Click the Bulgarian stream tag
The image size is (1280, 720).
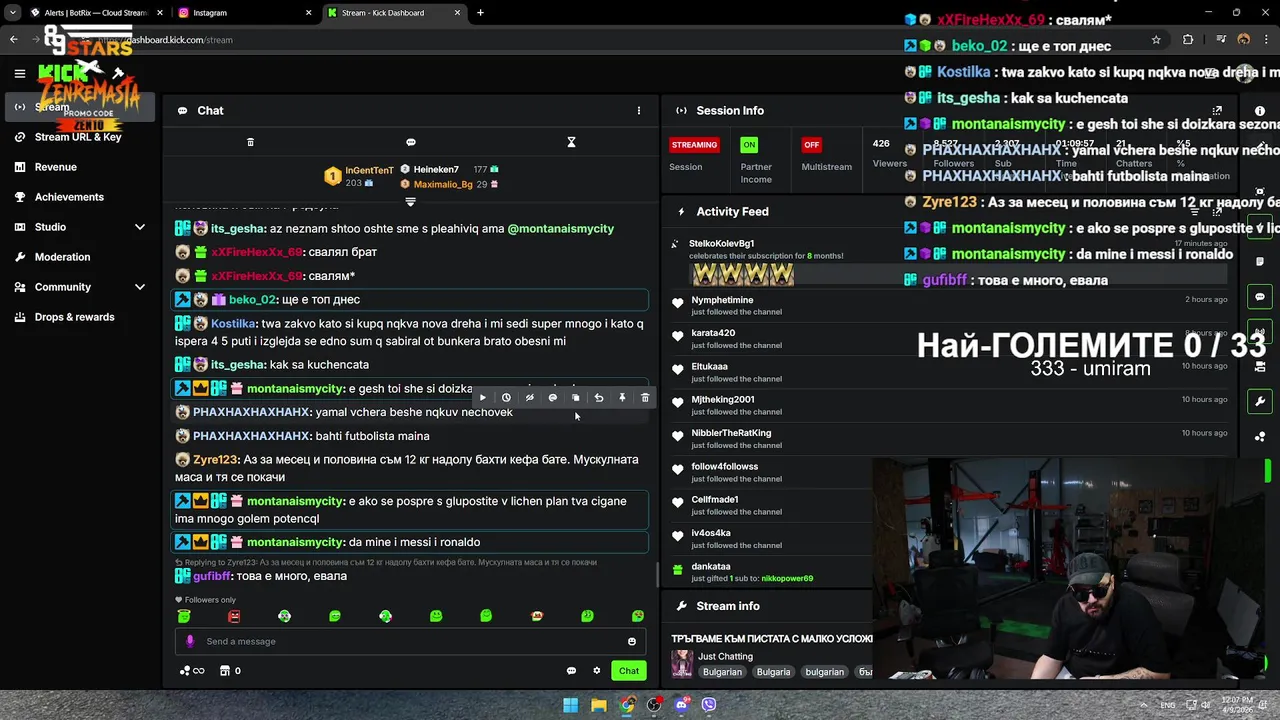(x=722, y=672)
